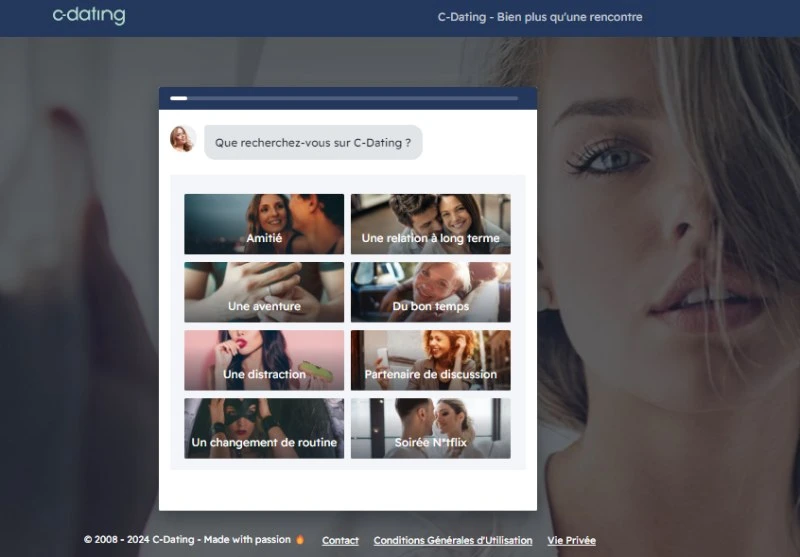This screenshot has height=557, width=800.
Task: Click the header title Bien plus qu'une rencontre
Action: pyautogui.click(x=540, y=17)
